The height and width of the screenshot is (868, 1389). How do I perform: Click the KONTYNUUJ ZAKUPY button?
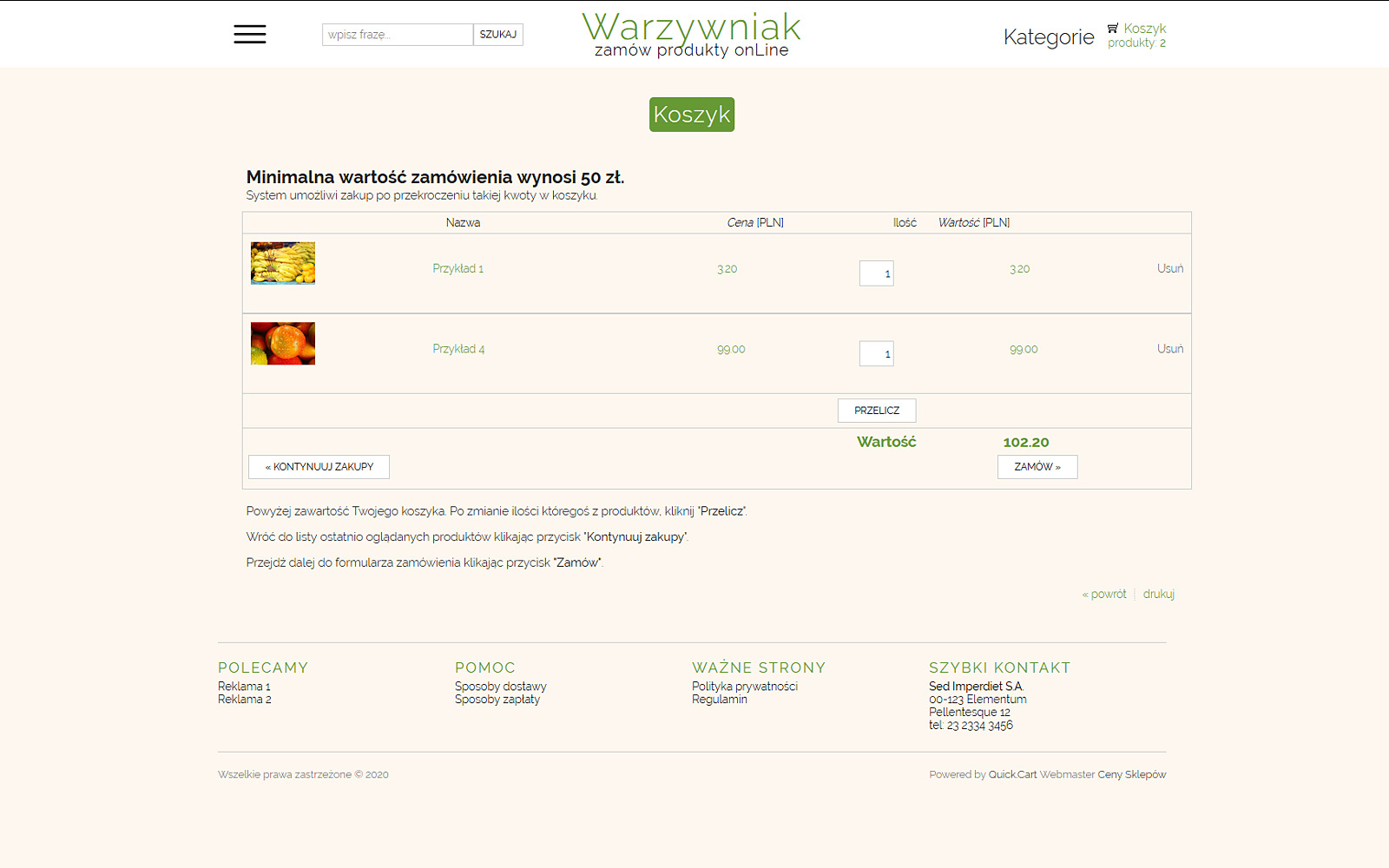click(x=319, y=467)
